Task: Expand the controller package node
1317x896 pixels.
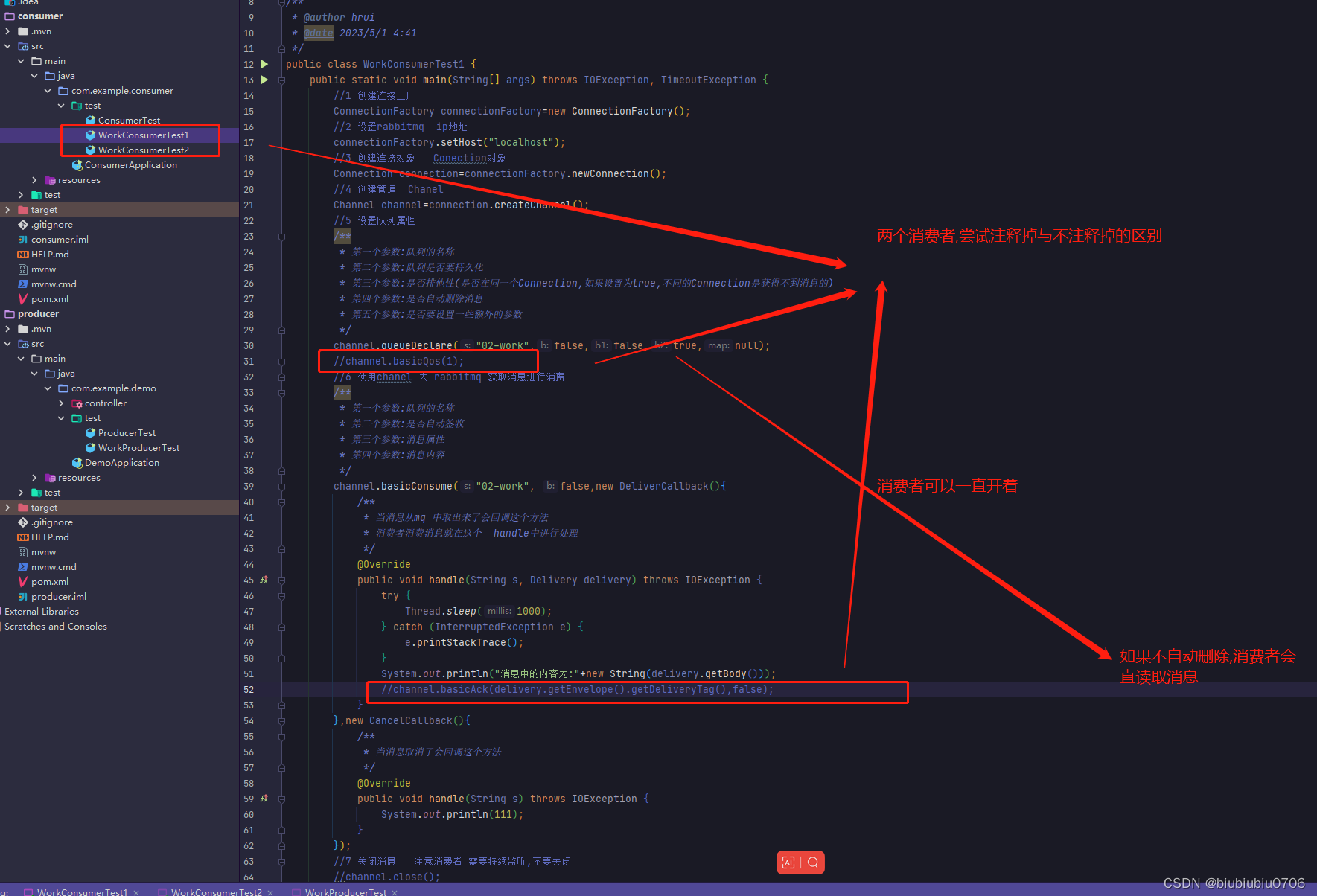Action: pos(63,403)
